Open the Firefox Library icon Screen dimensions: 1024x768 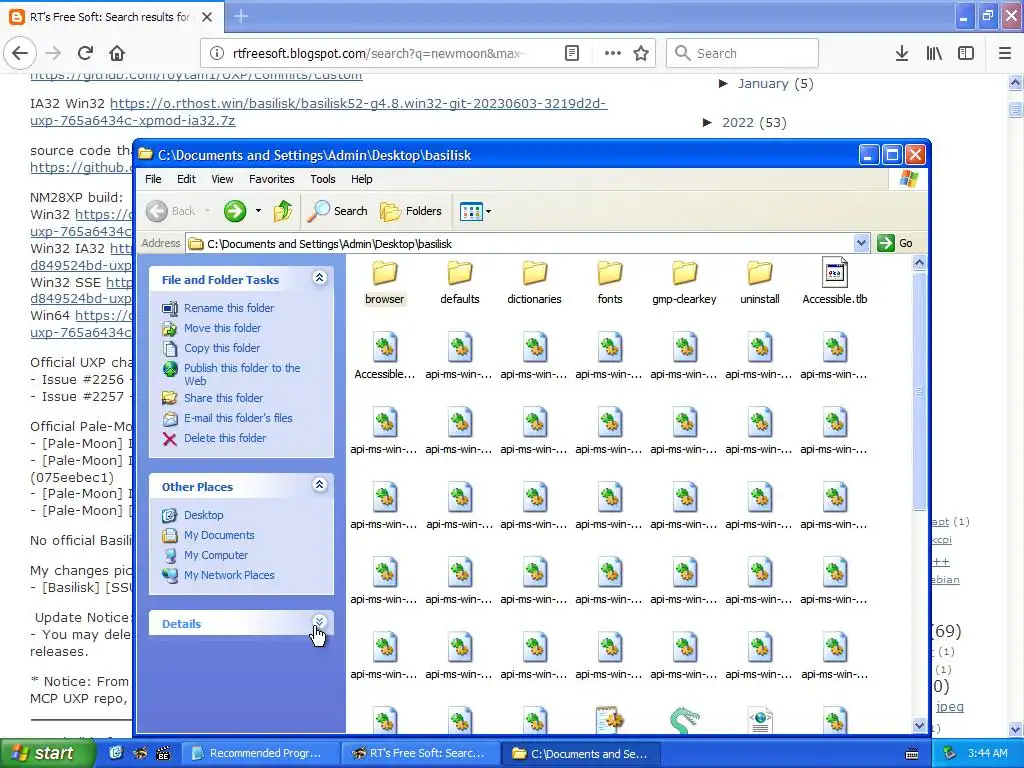934,53
